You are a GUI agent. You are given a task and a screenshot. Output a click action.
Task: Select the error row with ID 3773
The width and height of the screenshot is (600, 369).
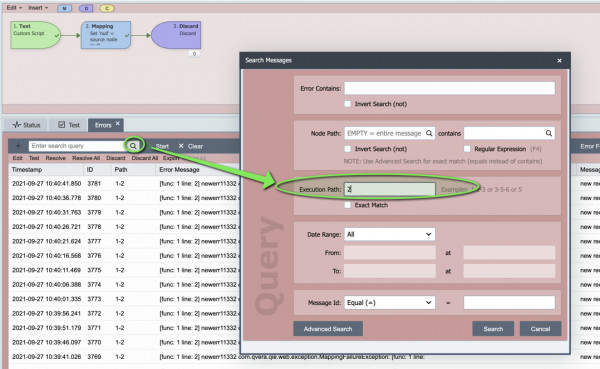tap(124, 299)
